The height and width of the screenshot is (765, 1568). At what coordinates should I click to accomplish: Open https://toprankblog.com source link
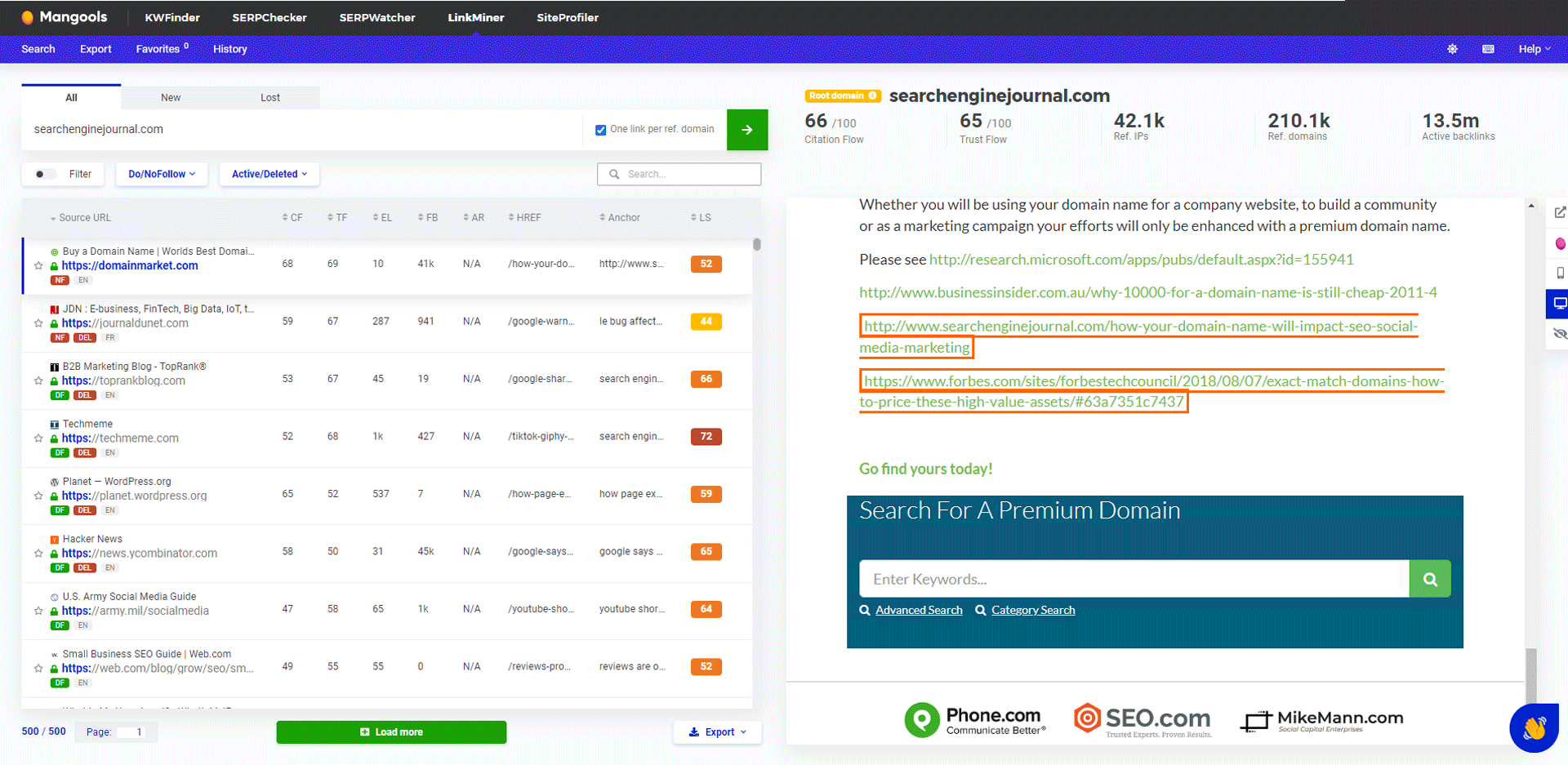click(x=123, y=381)
